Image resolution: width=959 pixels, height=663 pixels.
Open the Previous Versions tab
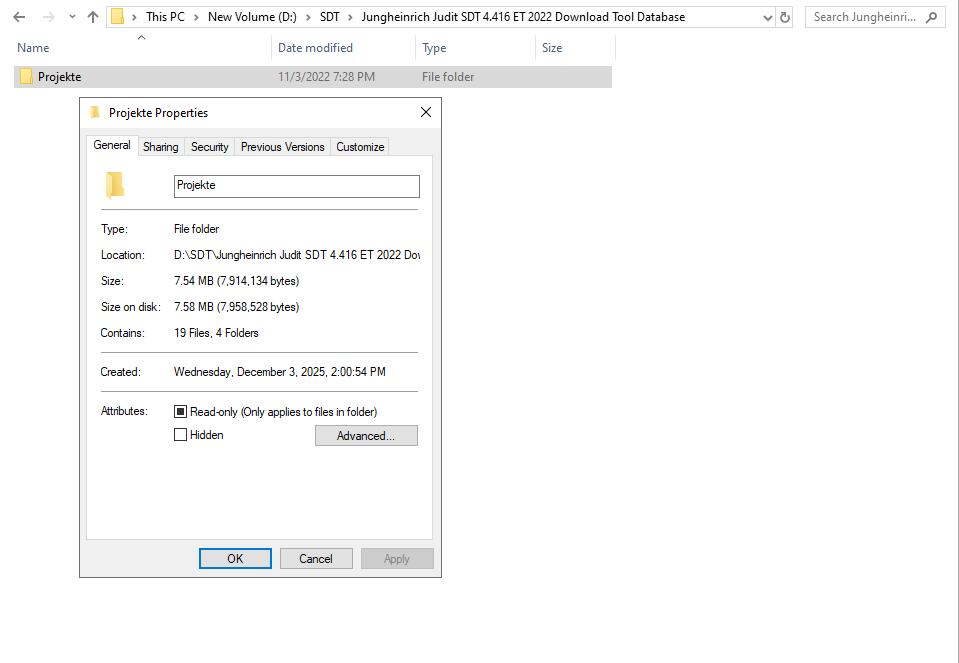[283, 147]
